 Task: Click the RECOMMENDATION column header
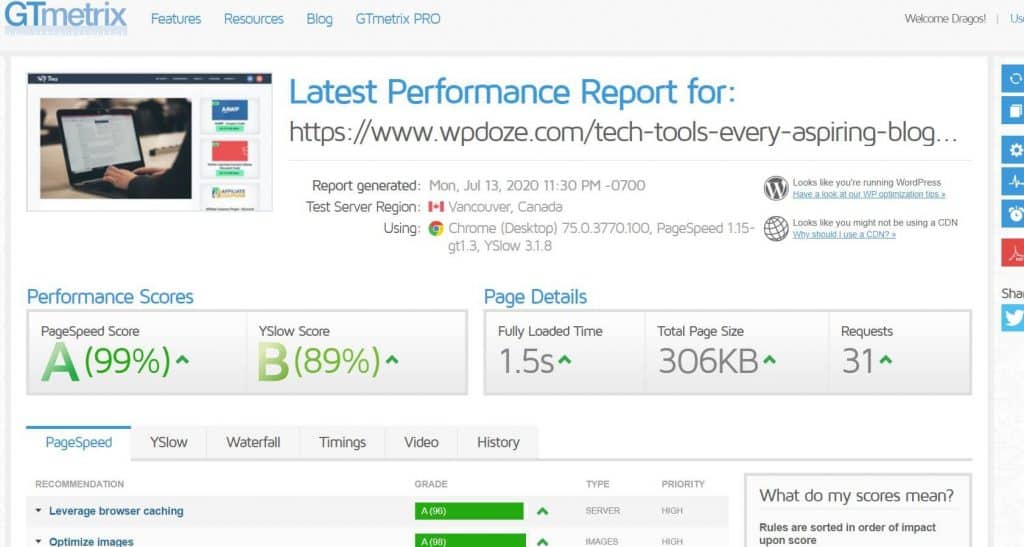click(x=80, y=484)
